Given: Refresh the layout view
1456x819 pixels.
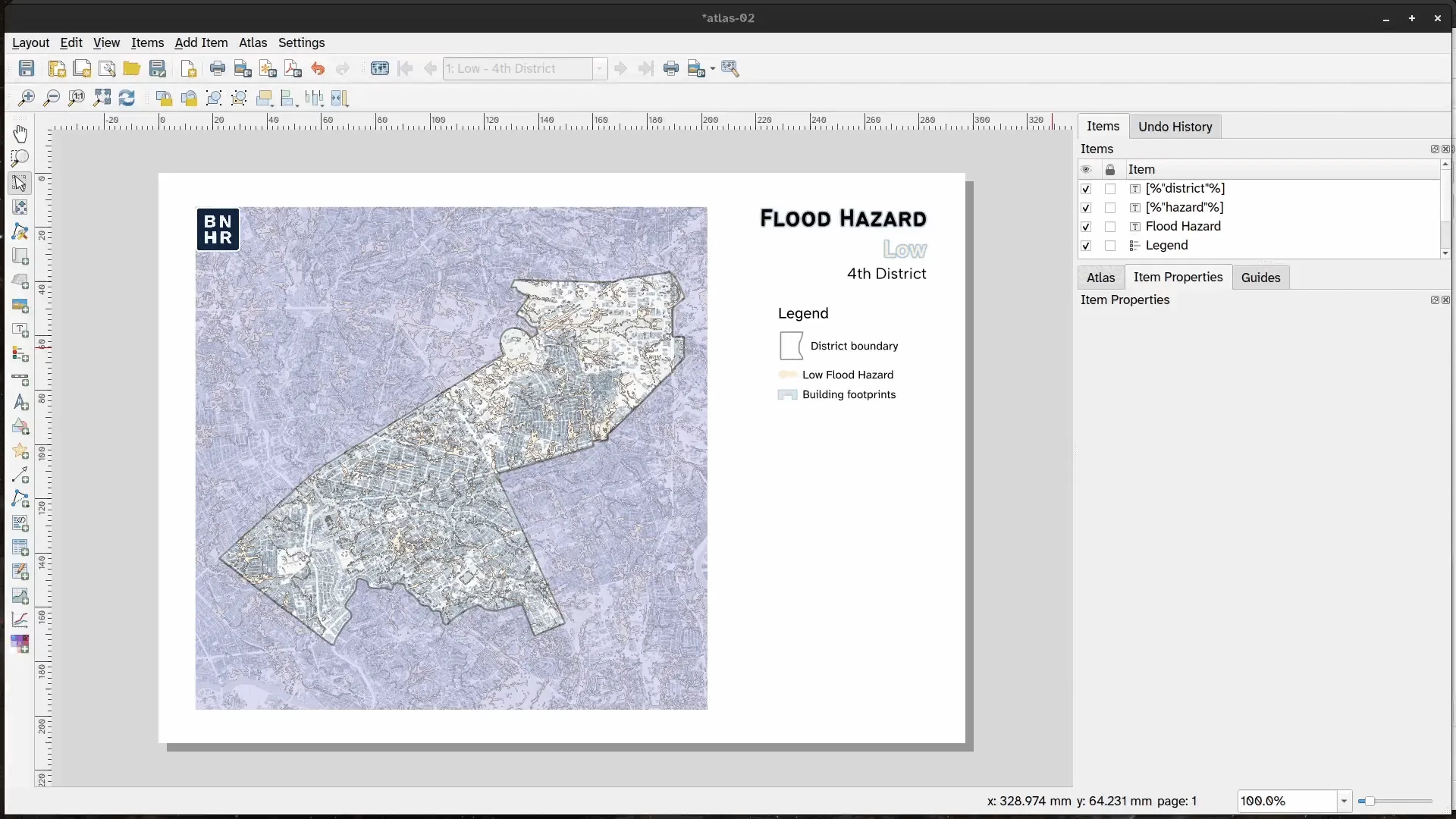Looking at the screenshot, I should point(127,98).
